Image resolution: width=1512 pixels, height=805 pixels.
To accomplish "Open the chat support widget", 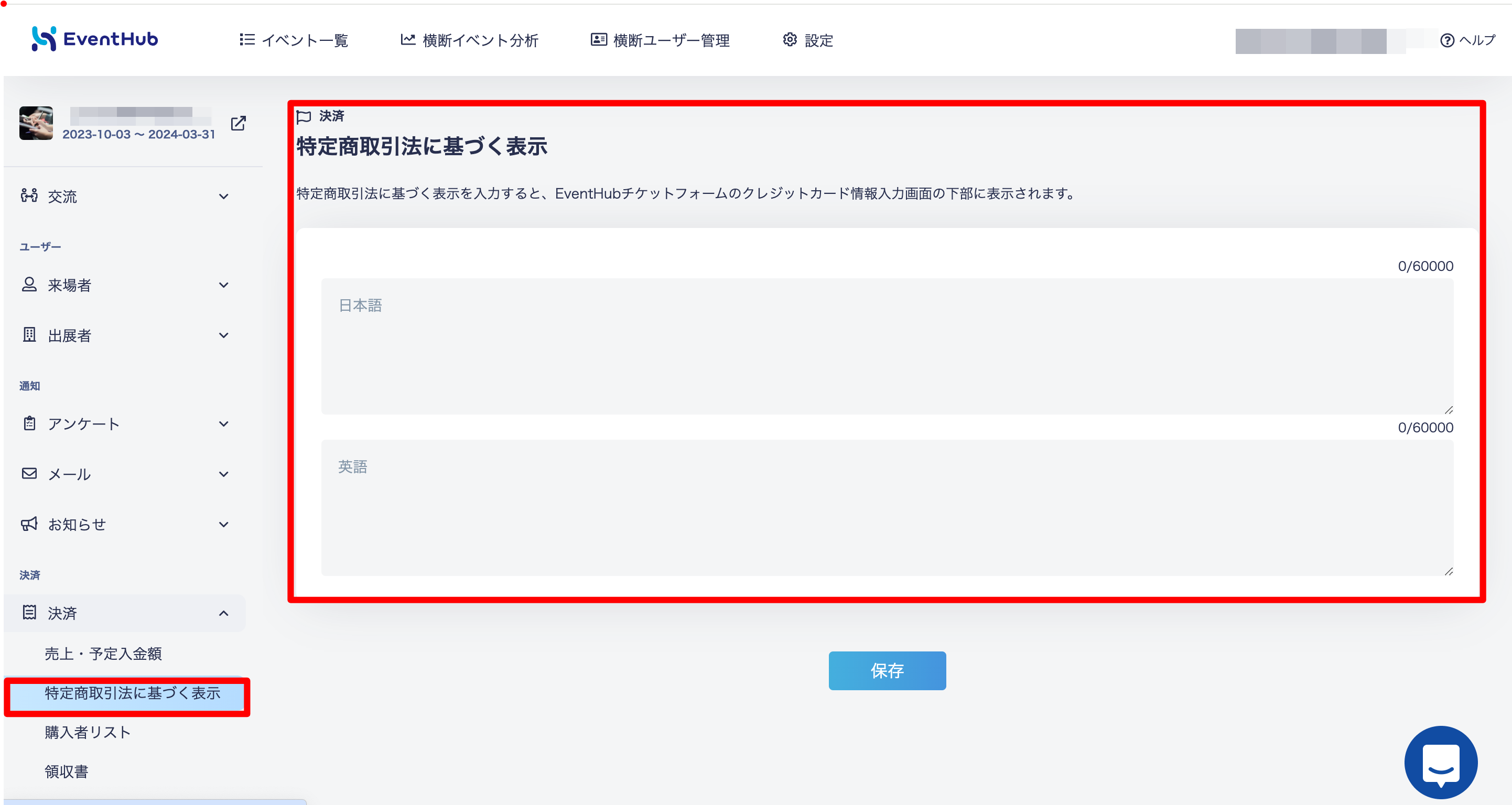I will (1440, 762).
